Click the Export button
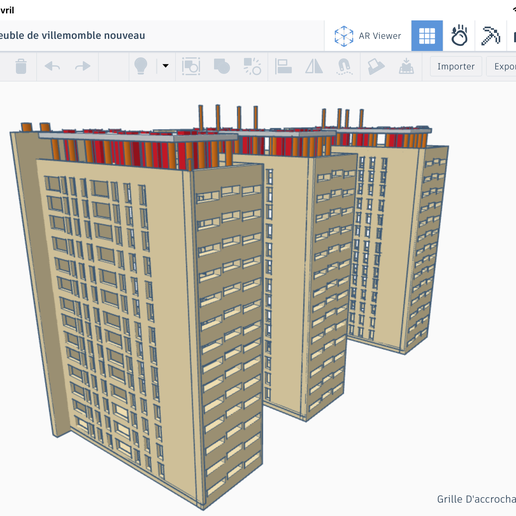 [x=503, y=66]
